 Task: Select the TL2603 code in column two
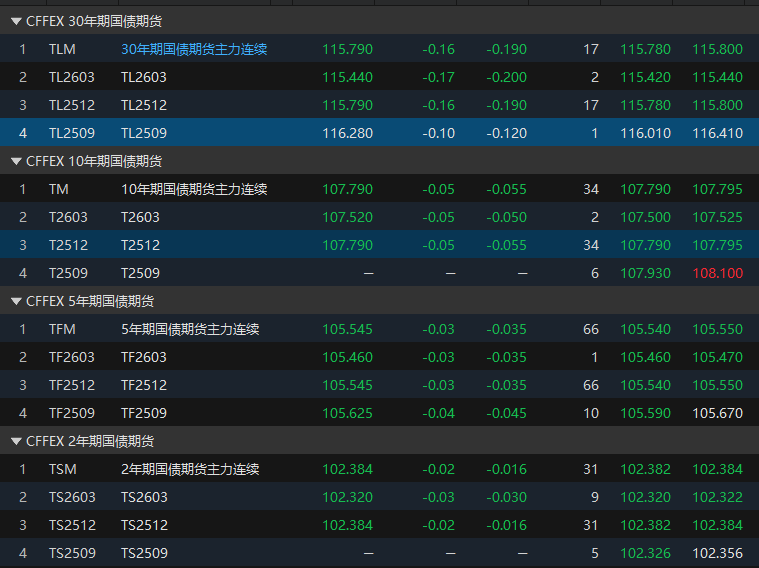pyautogui.click(x=72, y=77)
